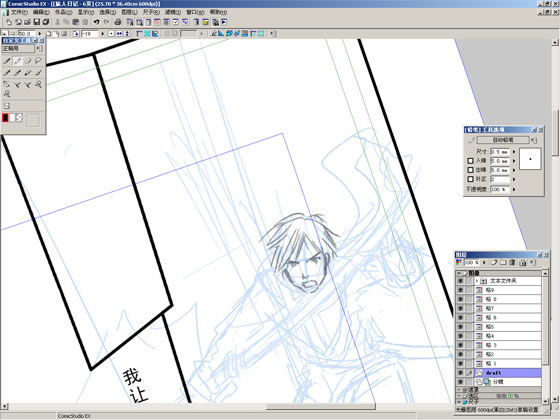Select the lasso selection tool

(38, 61)
